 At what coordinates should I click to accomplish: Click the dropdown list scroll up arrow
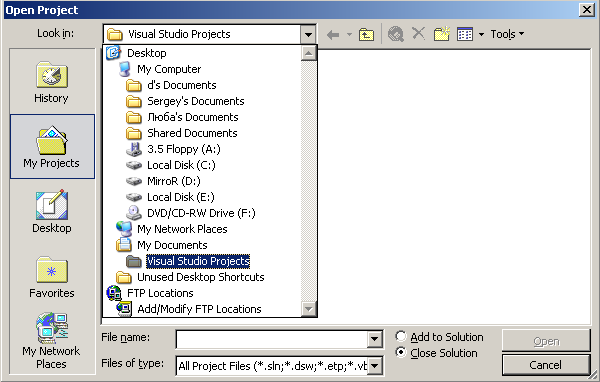[x=308, y=53]
